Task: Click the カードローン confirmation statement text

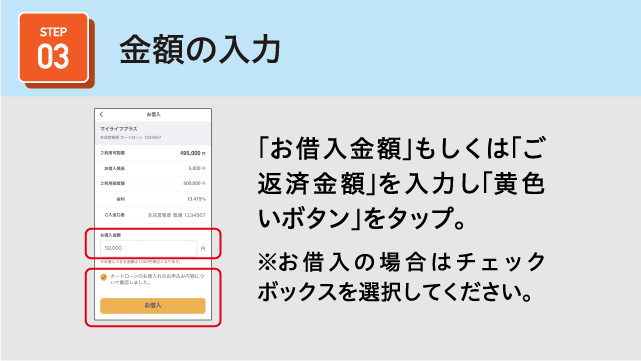Action: (x=157, y=279)
